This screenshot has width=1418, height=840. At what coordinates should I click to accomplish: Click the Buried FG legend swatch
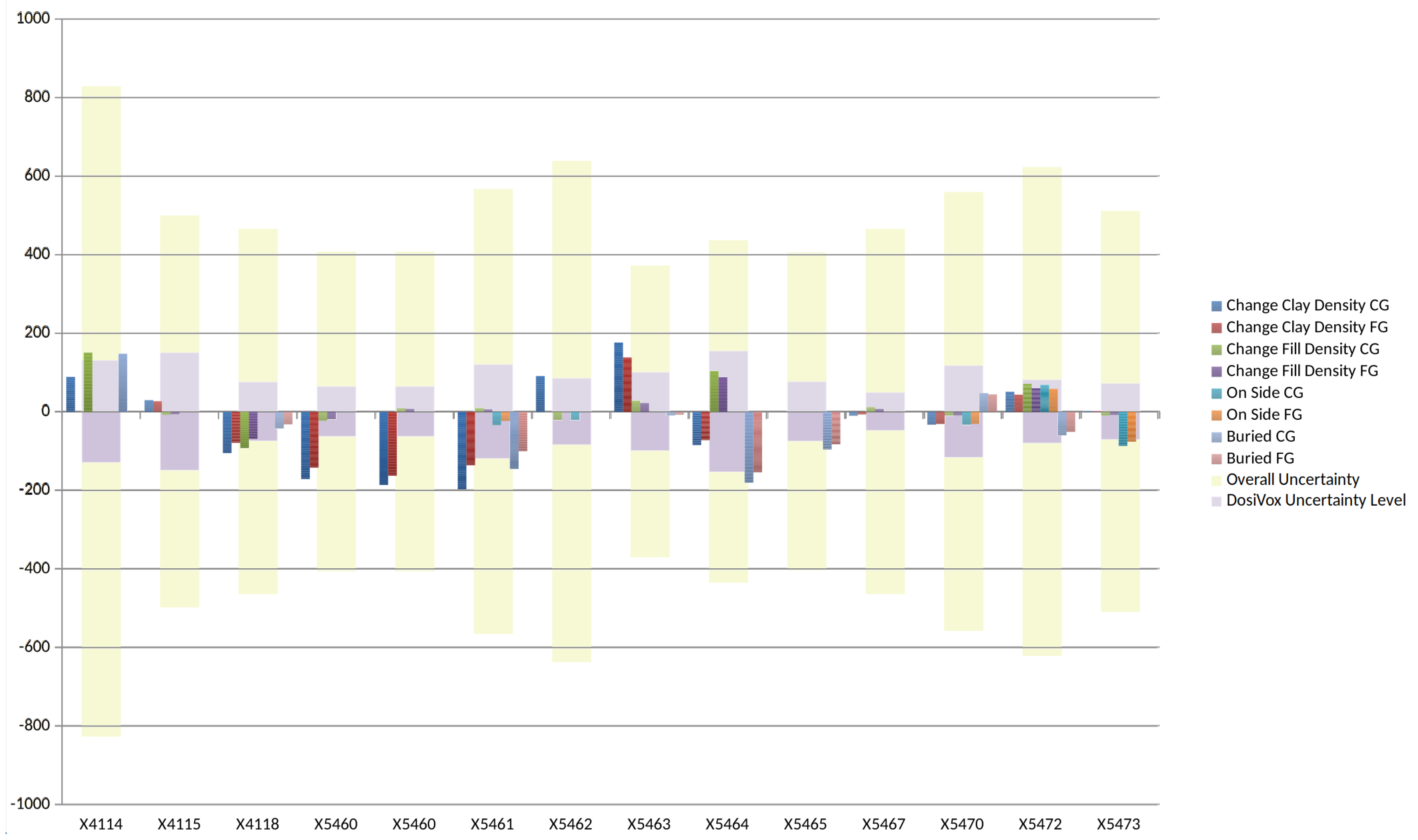pos(1216,459)
